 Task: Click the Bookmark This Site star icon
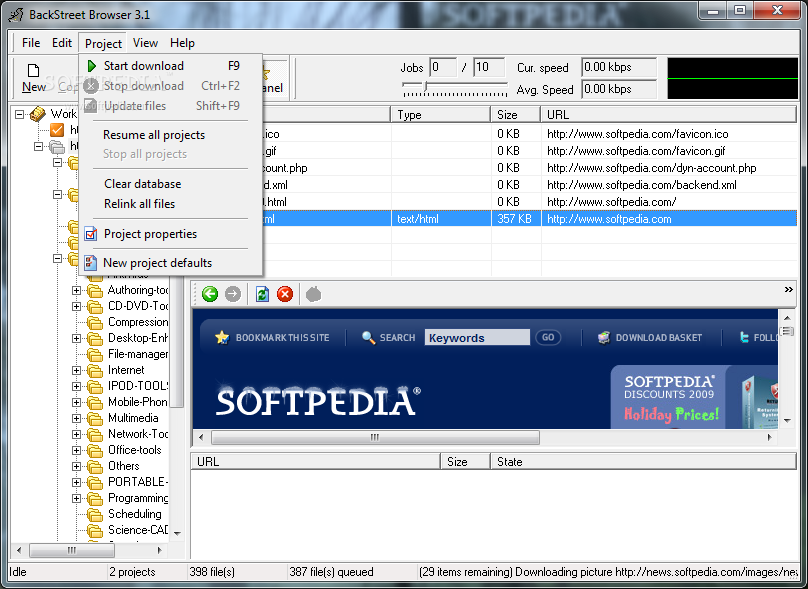point(222,338)
